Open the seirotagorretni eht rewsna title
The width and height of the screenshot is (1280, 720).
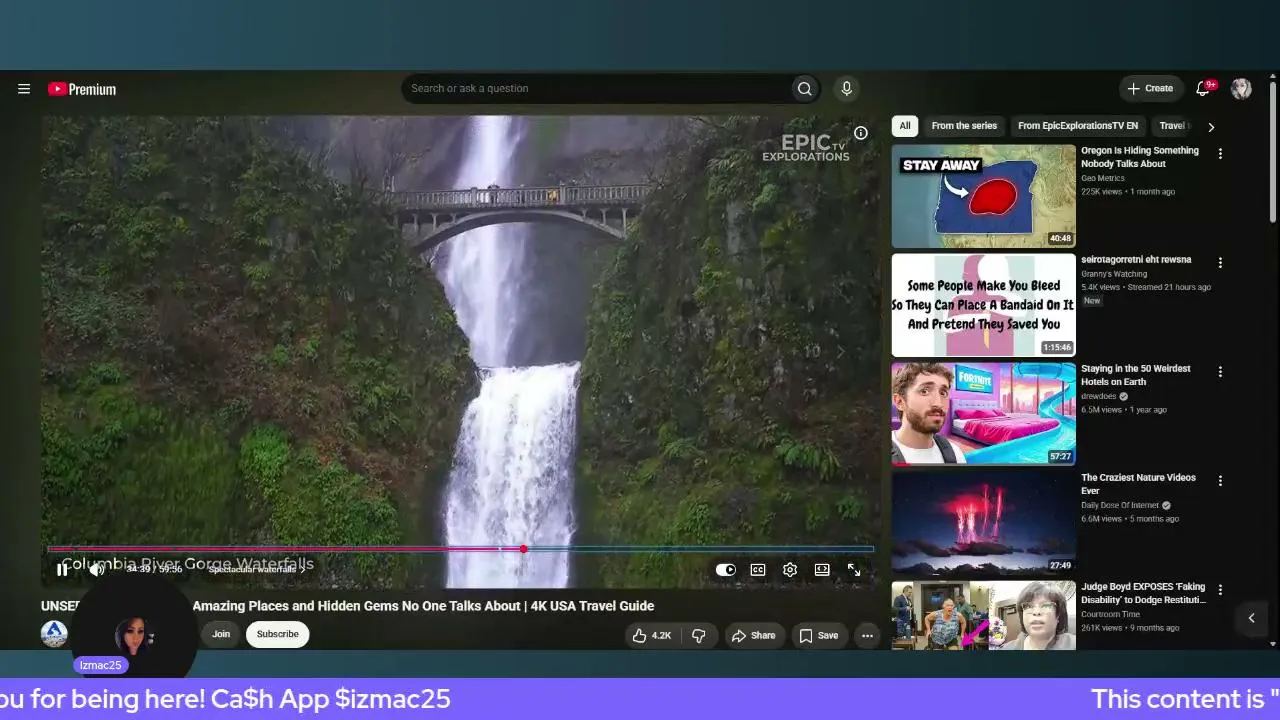1136,260
